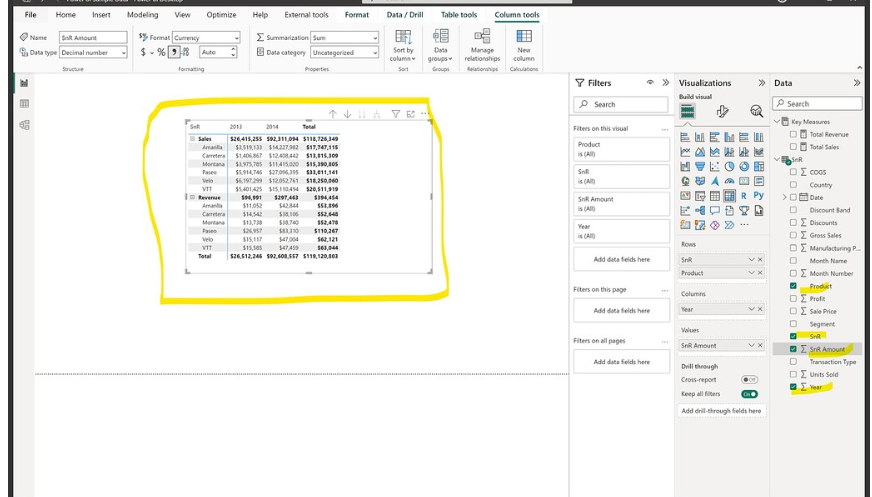Switch to Table view in sidebar
872x497 pixels.
coord(24,104)
